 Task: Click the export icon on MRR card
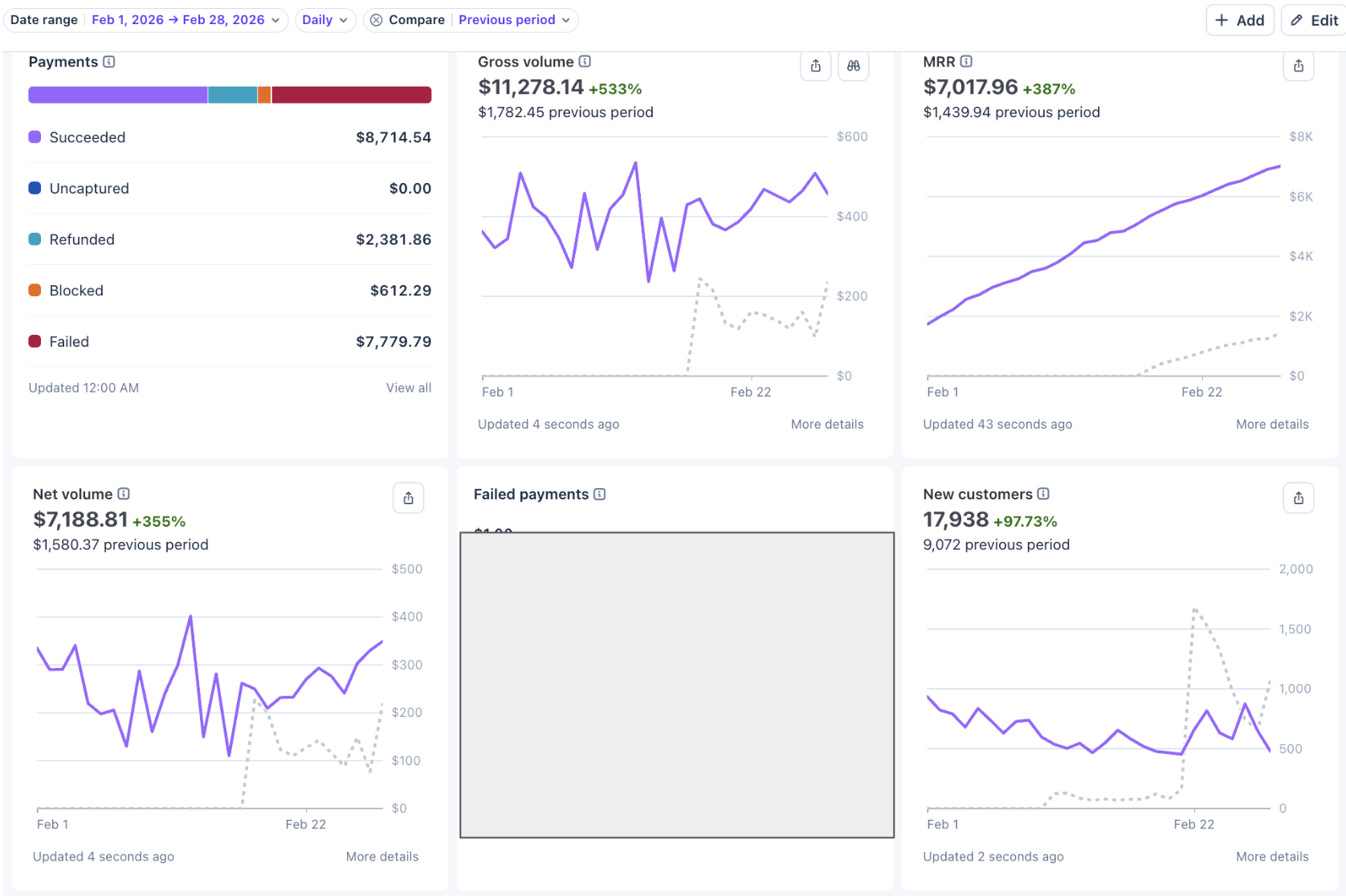pyautogui.click(x=1298, y=66)
